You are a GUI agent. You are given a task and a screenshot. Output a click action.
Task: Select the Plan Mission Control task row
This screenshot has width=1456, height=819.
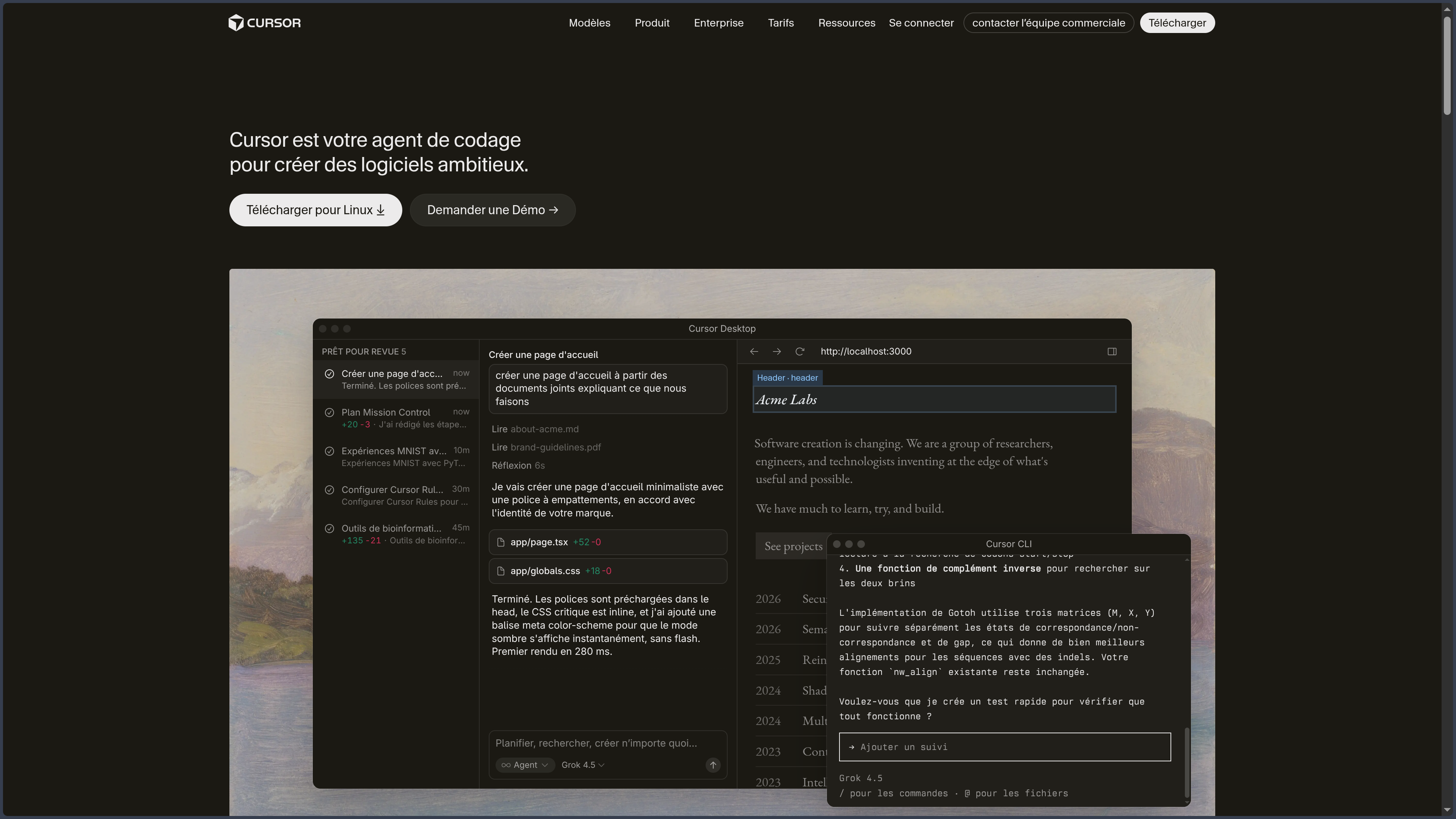[396, 418]
